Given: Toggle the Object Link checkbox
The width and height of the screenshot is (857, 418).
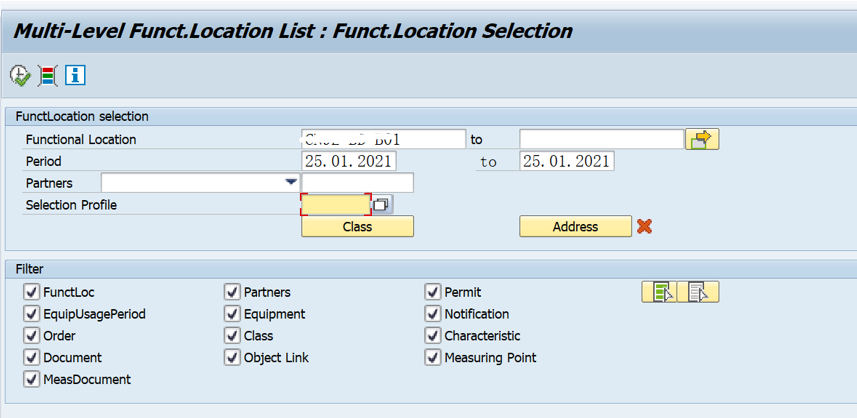Looking at the screenshot, I should pyautogui.click(x=232, y=357).
